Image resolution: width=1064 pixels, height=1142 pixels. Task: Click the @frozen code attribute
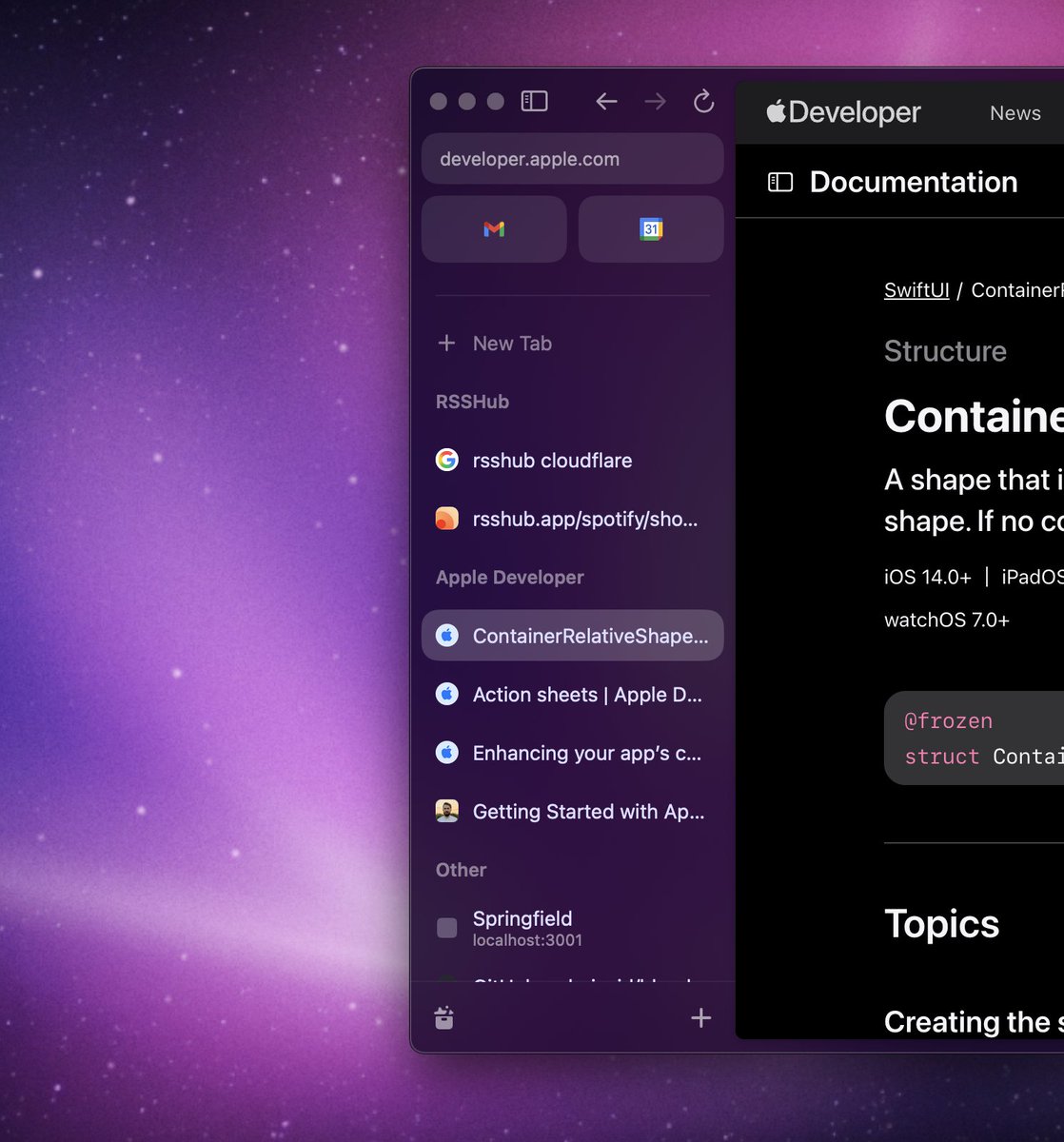click(x=948, y=721)
